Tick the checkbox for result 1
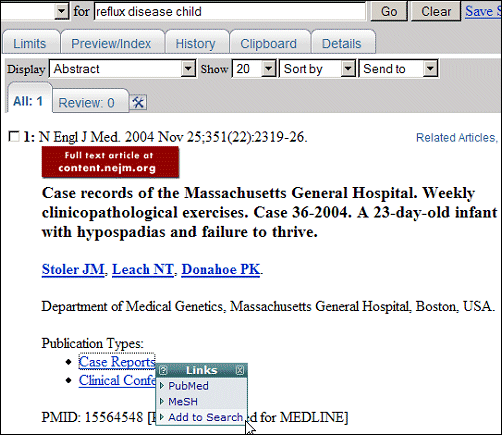This screenshot has width=502, height=435. coord(14,136)
